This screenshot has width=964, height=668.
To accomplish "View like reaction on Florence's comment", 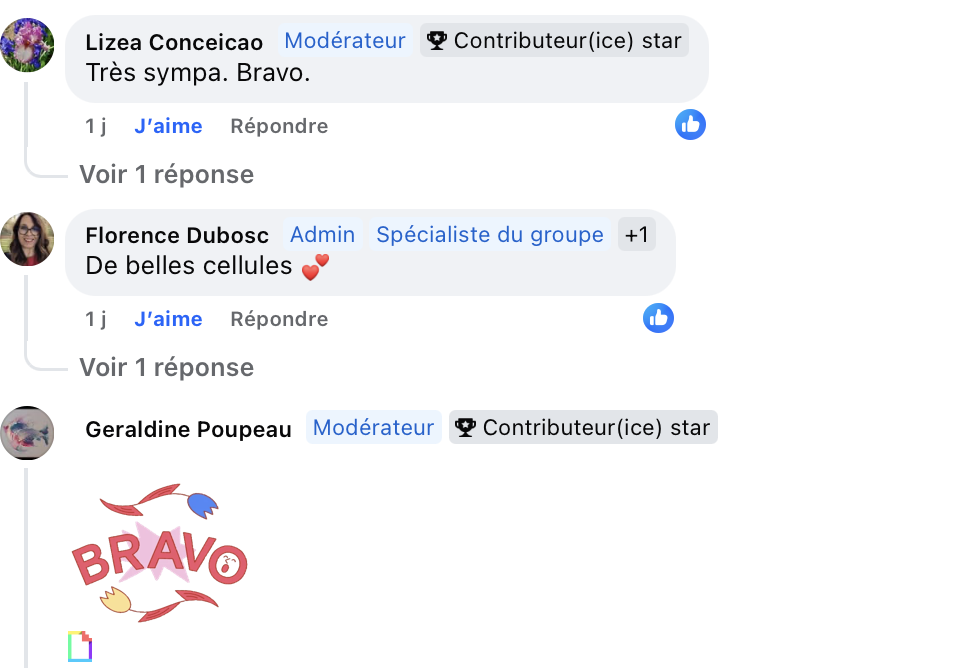I will pos(658,318).
